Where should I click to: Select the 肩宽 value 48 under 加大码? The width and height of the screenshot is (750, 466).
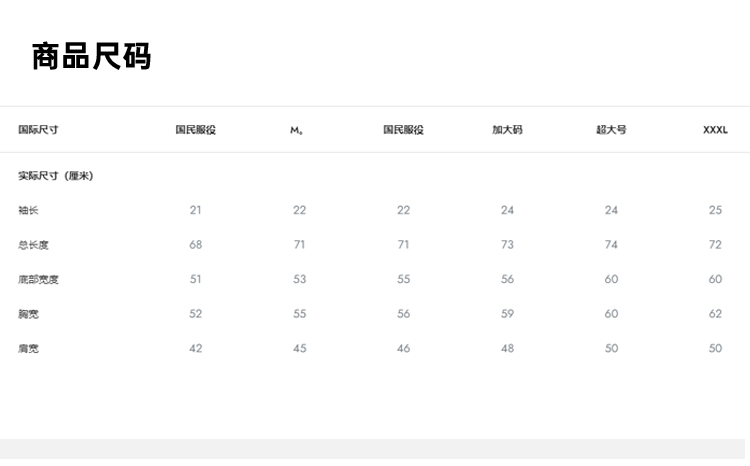point(507,349)
